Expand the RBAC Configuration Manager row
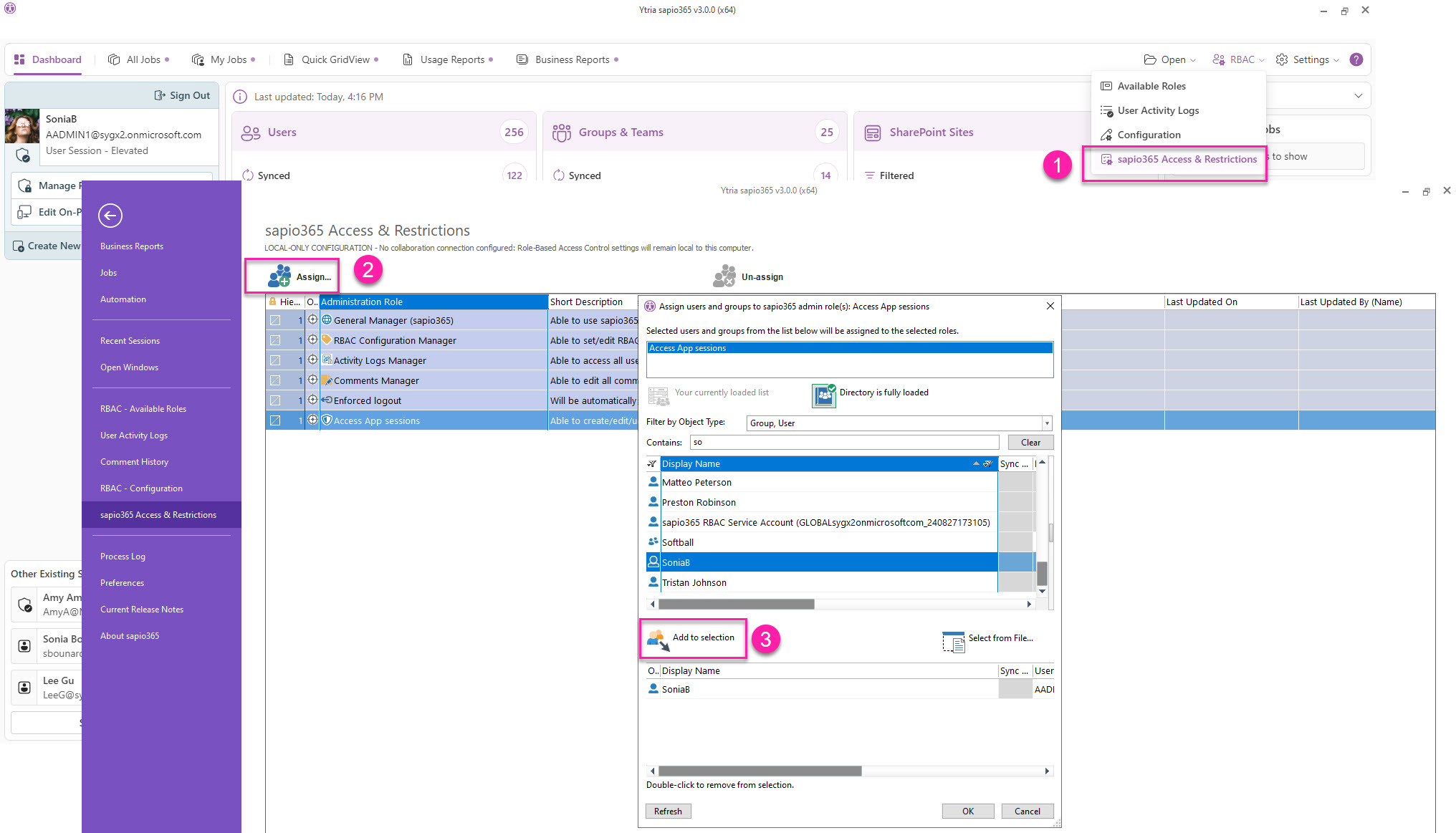The height and width of the screenshot is (833, 1456). coord(312,340)
